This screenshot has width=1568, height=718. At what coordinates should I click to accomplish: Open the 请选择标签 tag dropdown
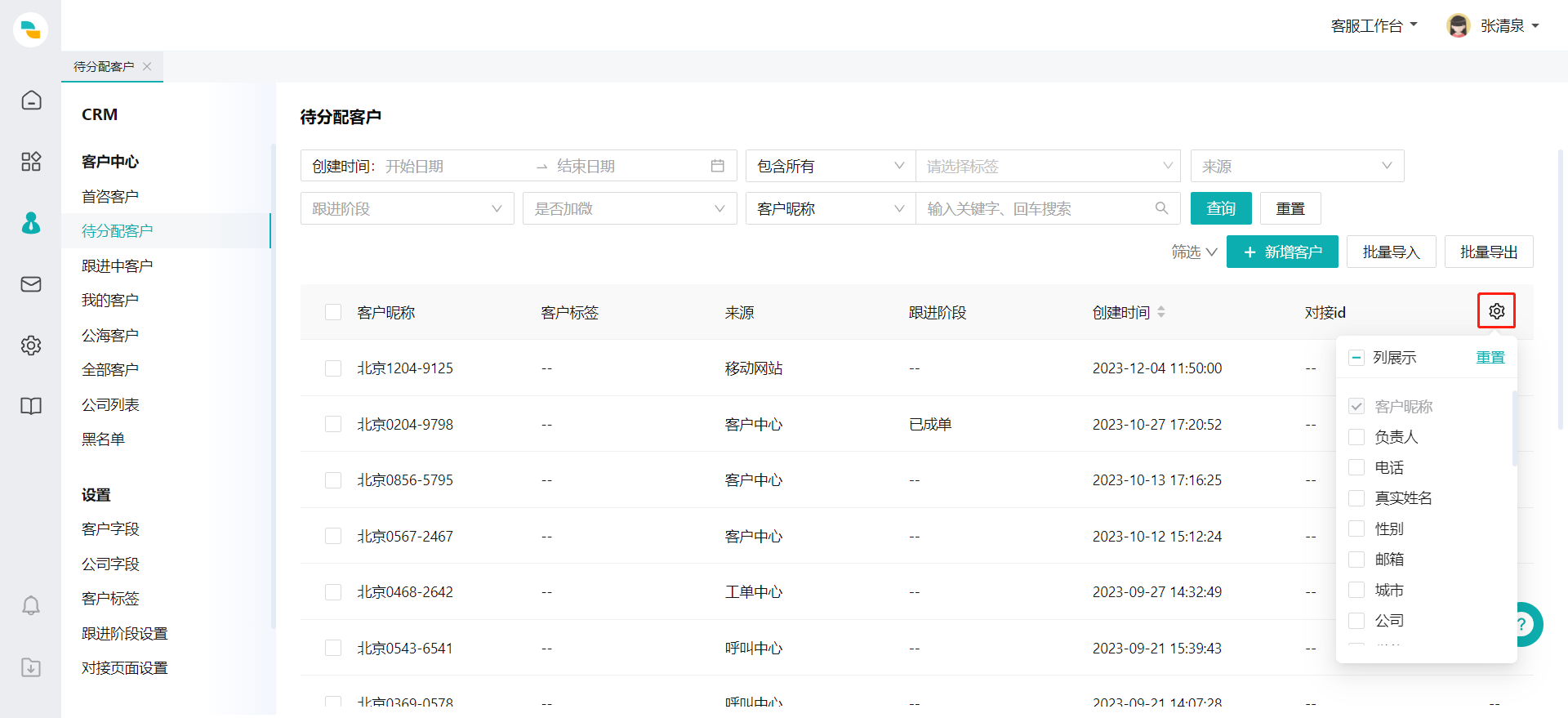click(1049, 166)
